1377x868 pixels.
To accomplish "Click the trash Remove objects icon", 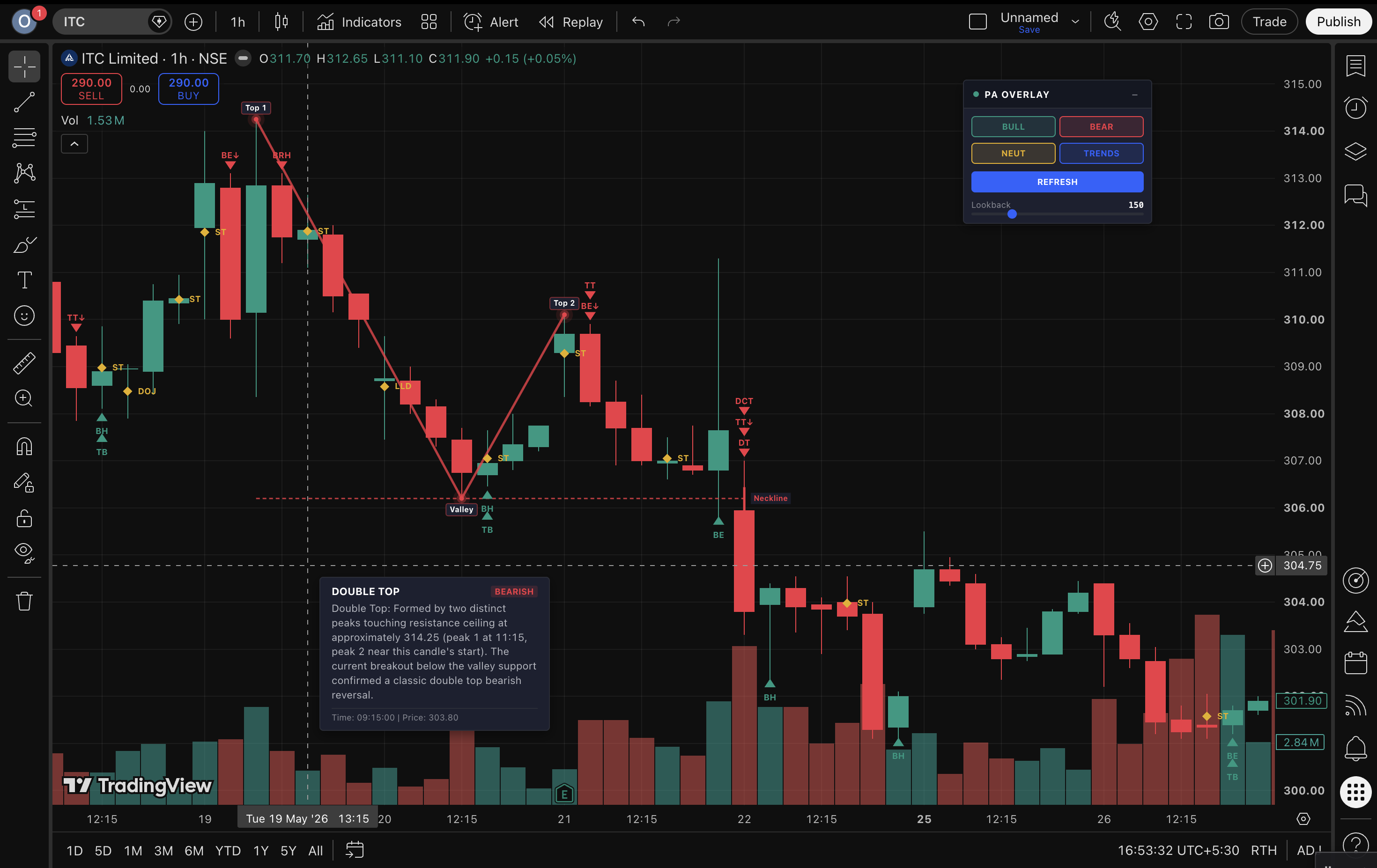I will (24, 601).
